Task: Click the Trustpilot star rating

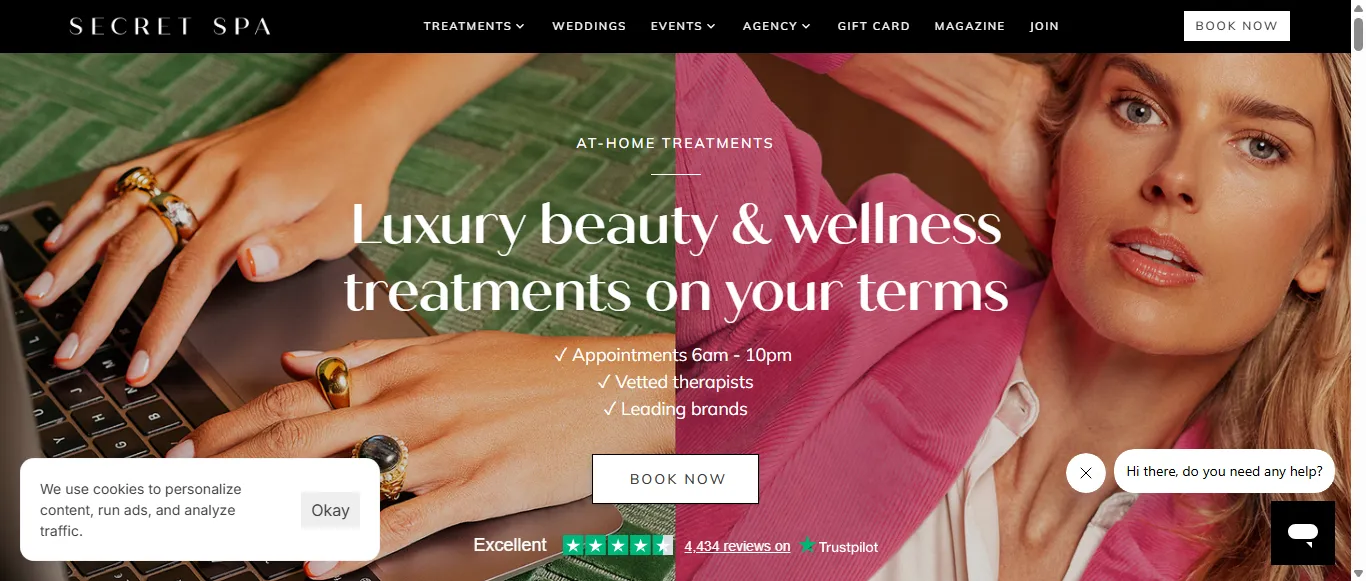Action: (x=618, y=546)
